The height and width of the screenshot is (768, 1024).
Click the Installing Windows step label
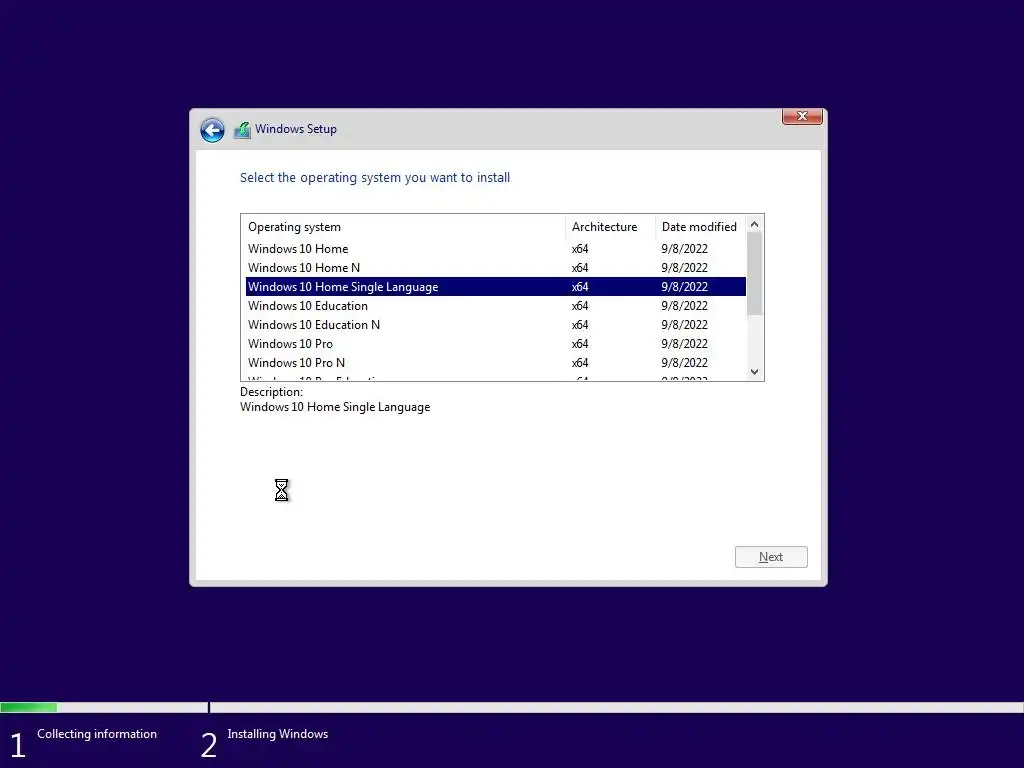pos(278,734)
